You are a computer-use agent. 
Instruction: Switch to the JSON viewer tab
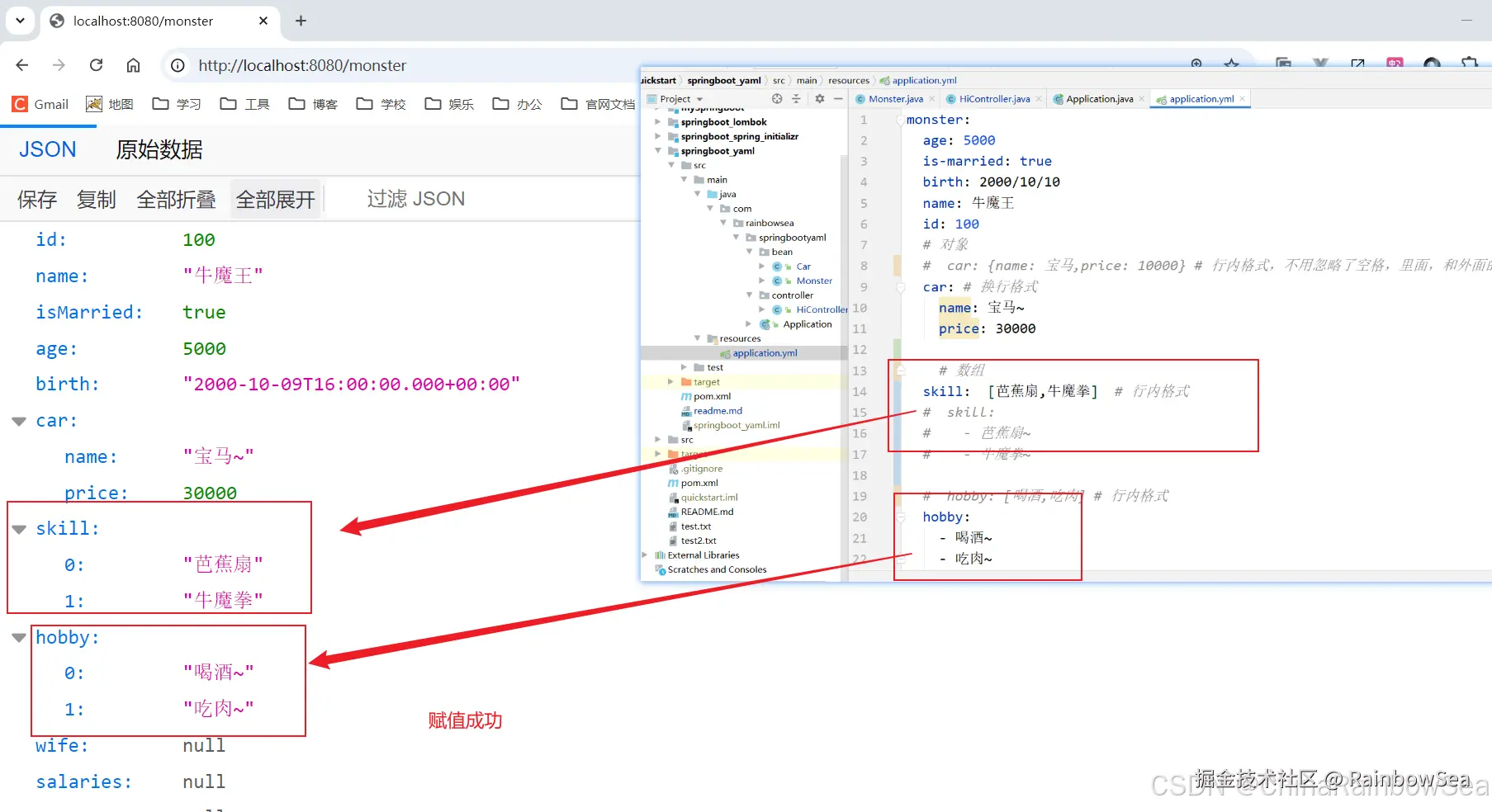(48, 149)
